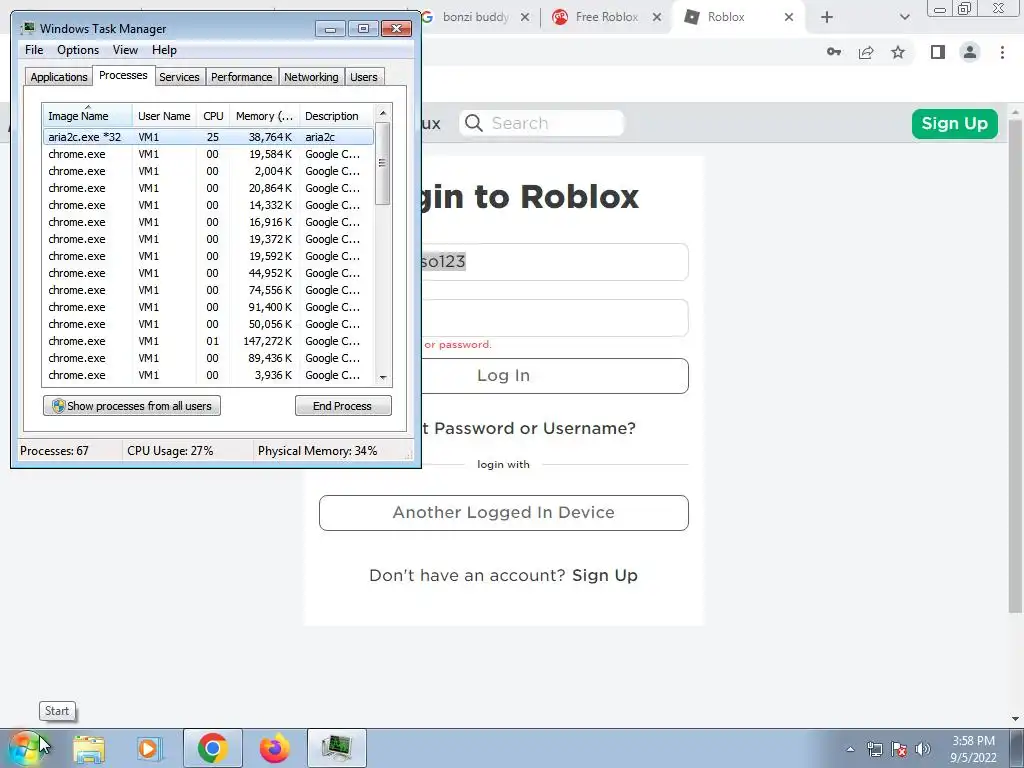Image resolution: width=1024 pixels, height=768 pixels.
Task: Select the chrome.exe row using 147,272 K
Action: click(208, 341)
